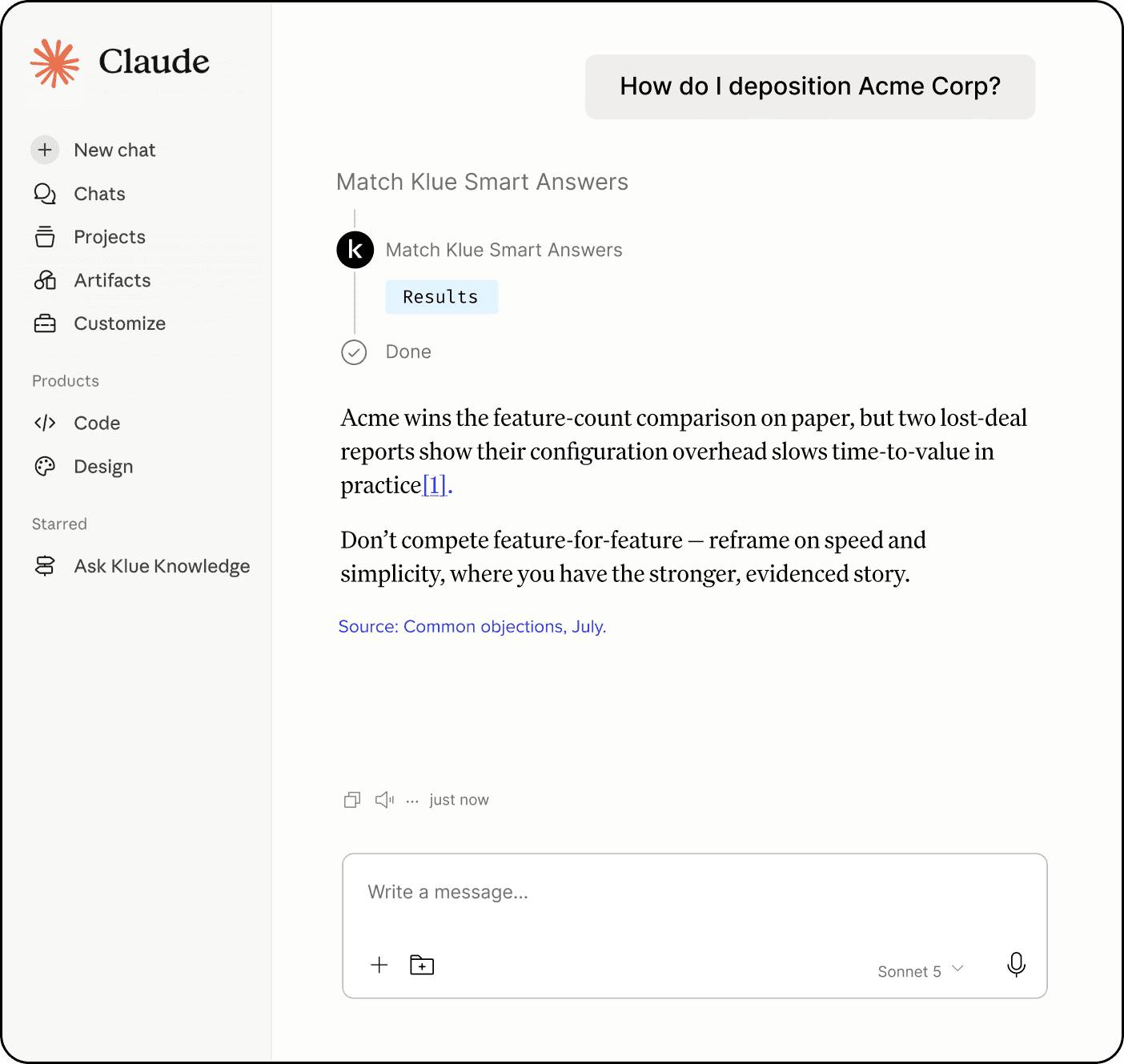Open the Source: Common objections, July link
1124x1064 pixels.
click(472, 626)
